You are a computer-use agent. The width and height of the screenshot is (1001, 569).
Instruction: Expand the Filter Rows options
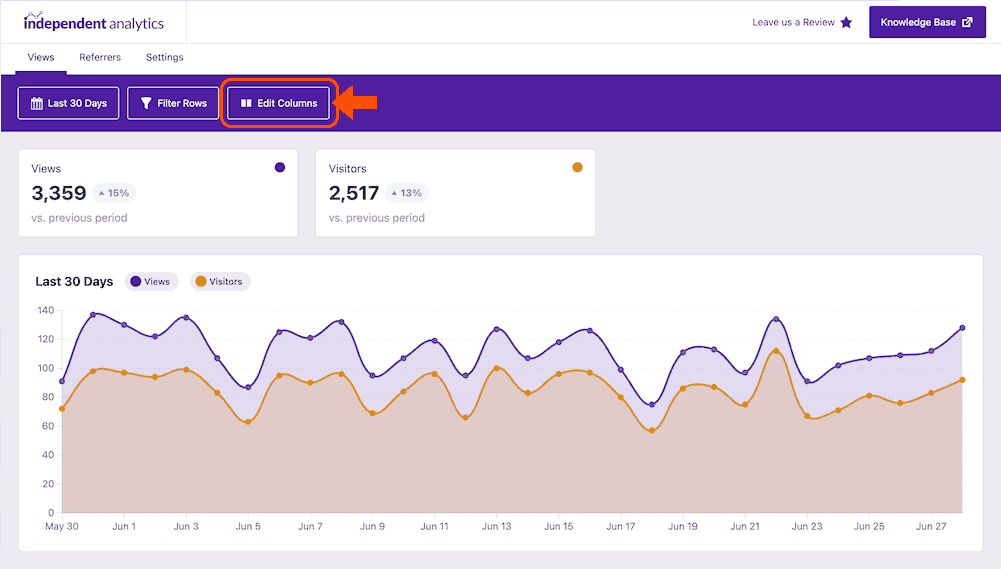pyautogui.click(x=173, y=103)
